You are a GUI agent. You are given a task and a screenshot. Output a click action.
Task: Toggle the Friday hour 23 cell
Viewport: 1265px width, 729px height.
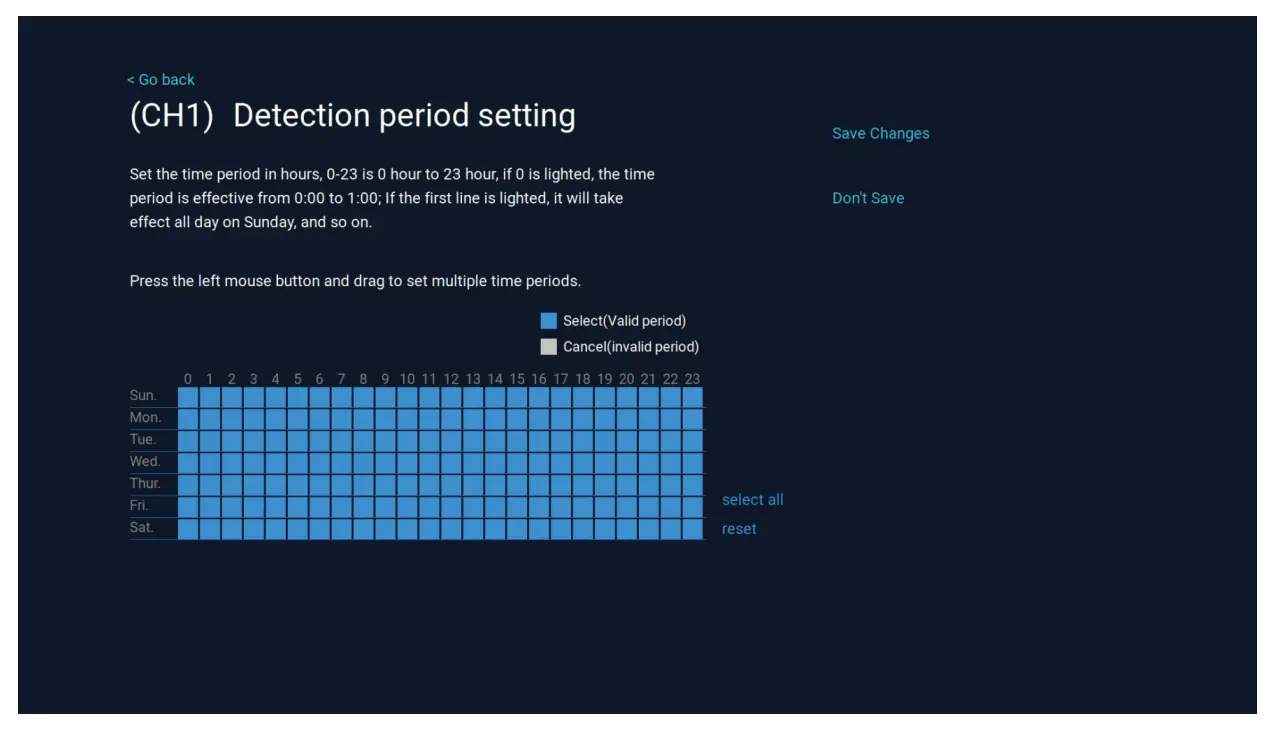pyautogui.click(x=692, y=506)
